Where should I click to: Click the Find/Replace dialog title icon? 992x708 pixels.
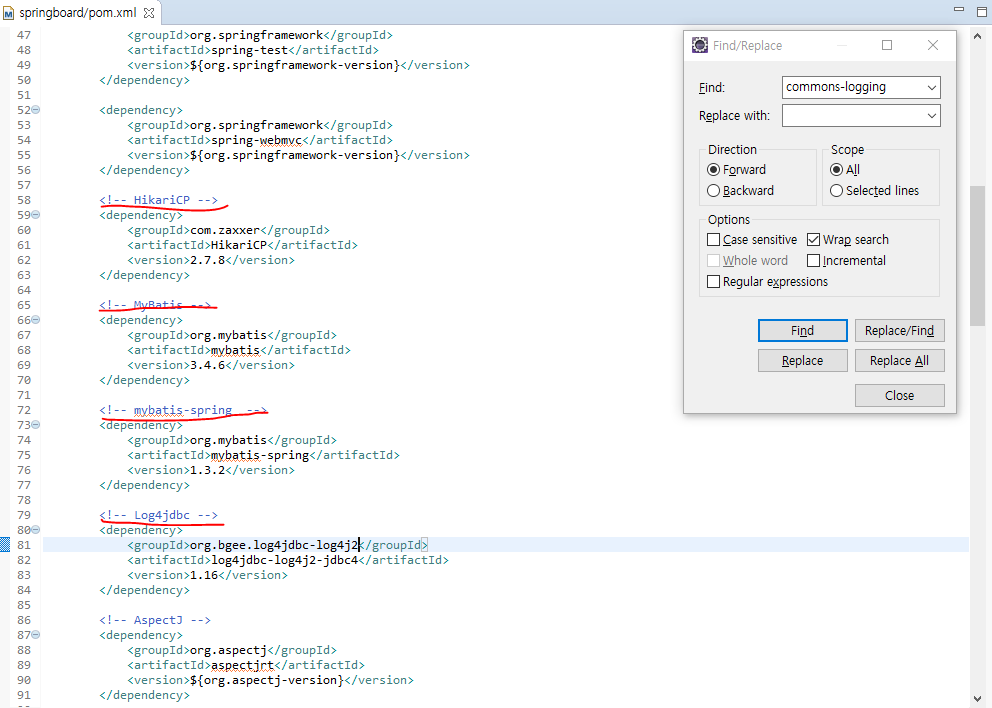coord(700,45)
